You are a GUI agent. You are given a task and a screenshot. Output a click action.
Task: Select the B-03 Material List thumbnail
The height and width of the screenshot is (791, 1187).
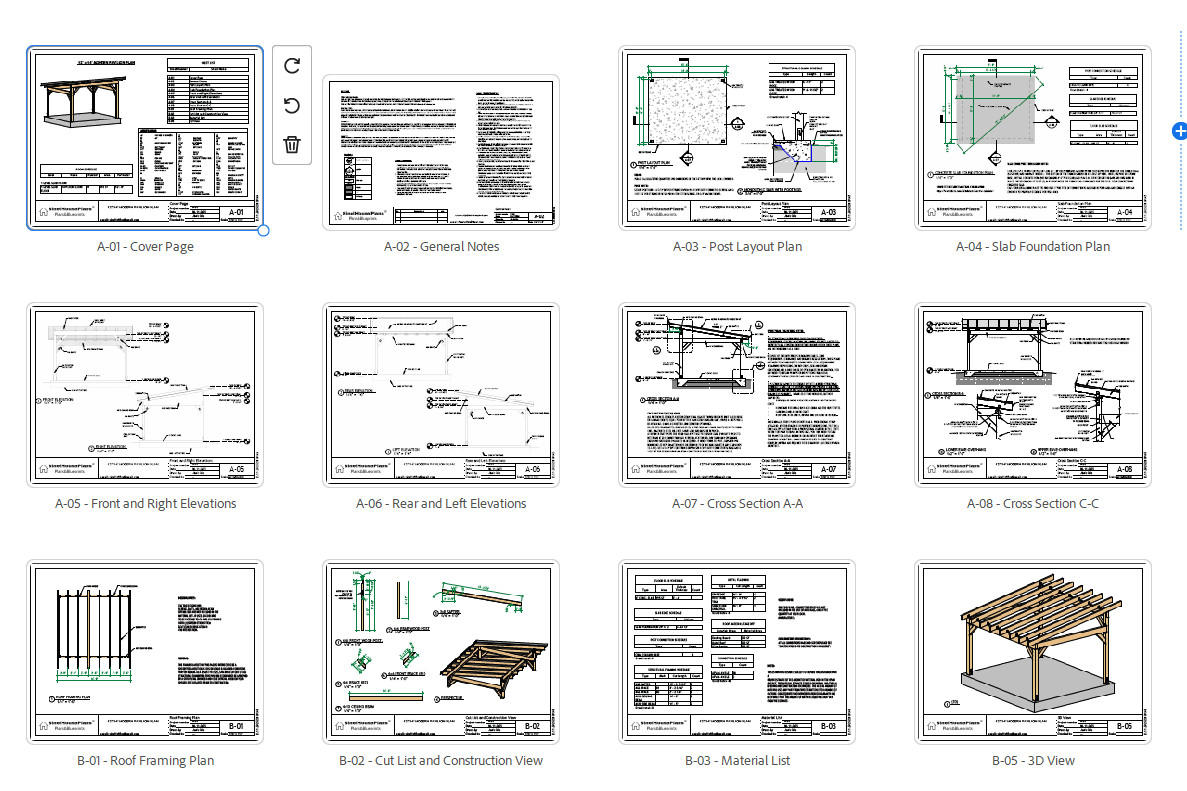(737, 652)
